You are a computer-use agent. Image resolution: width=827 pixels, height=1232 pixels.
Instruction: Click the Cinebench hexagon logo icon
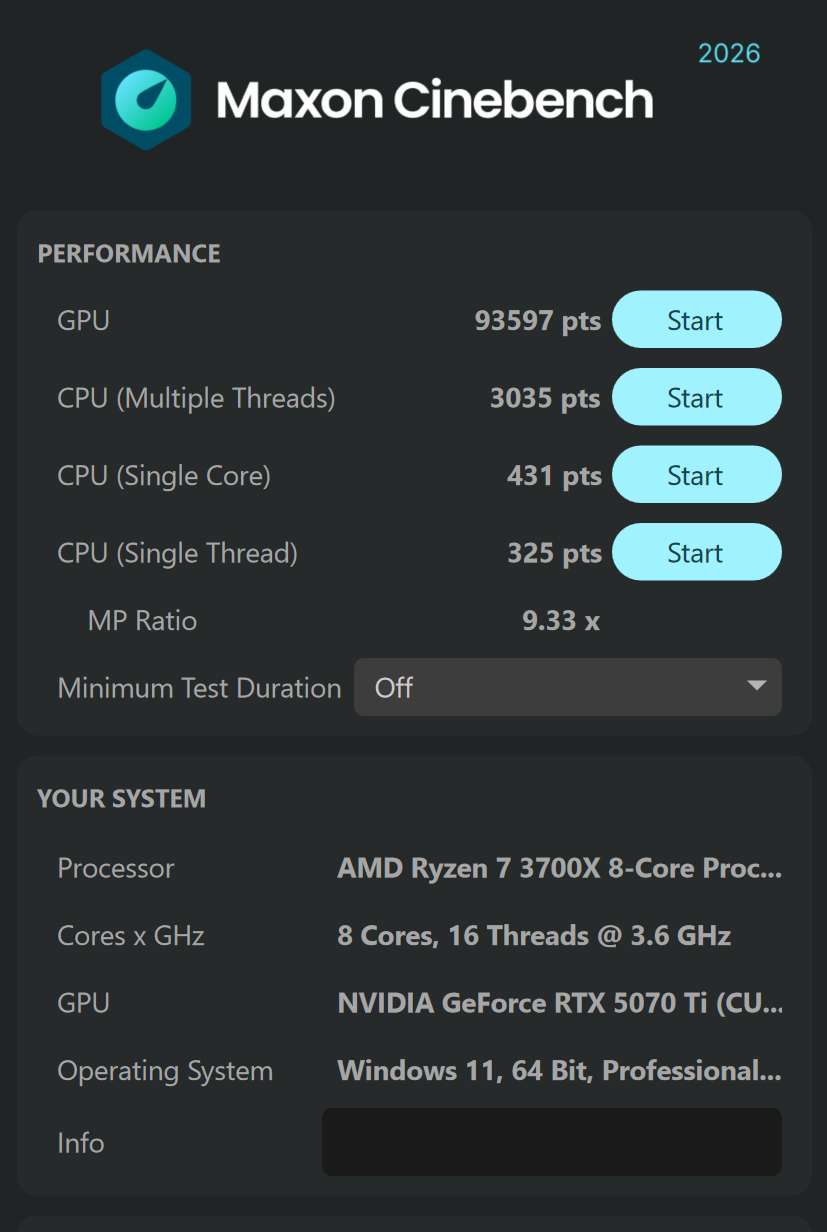pos(146,99)
